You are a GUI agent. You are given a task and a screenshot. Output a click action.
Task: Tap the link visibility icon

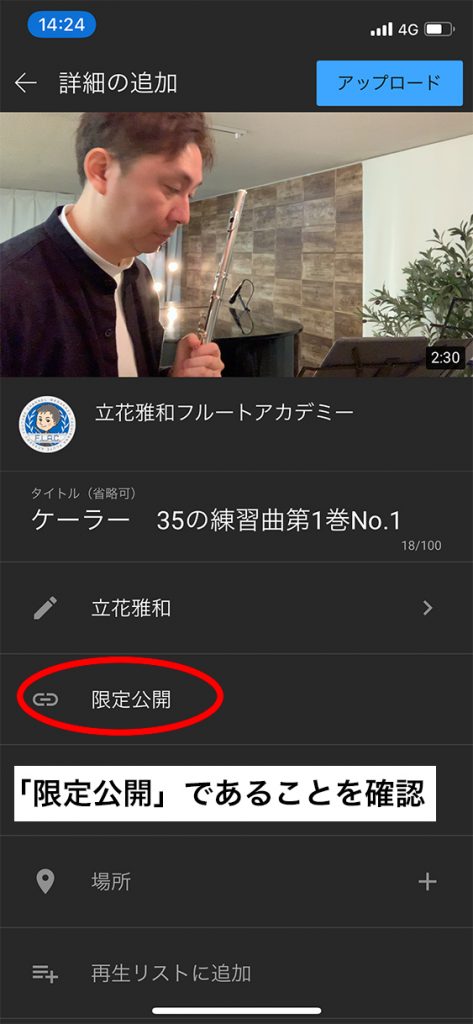click(x=45, y=699)
